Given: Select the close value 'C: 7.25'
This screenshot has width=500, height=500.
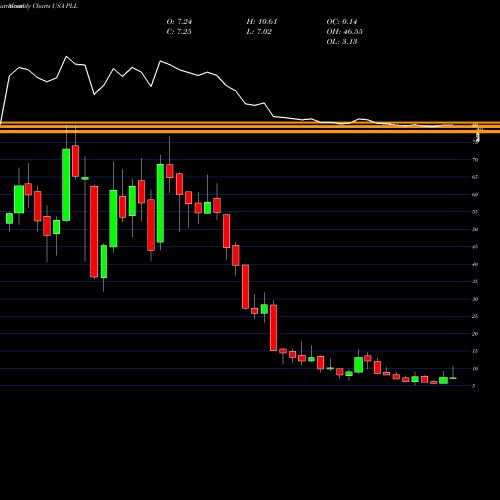Looking at the screenshot, I should click(x=179, y=32).
